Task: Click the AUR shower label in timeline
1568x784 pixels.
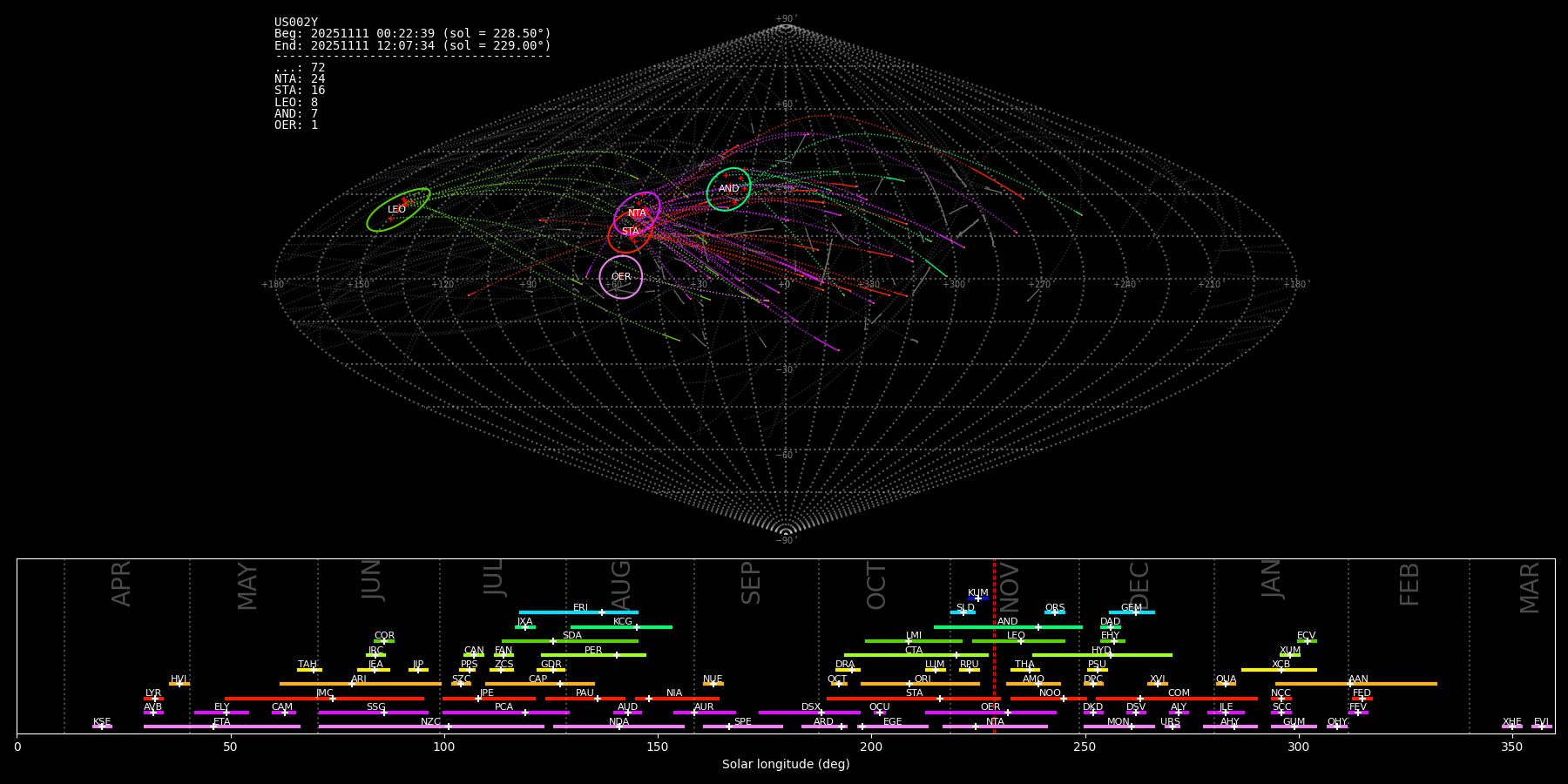Action: pyautogui.click(x=704, y=707)
